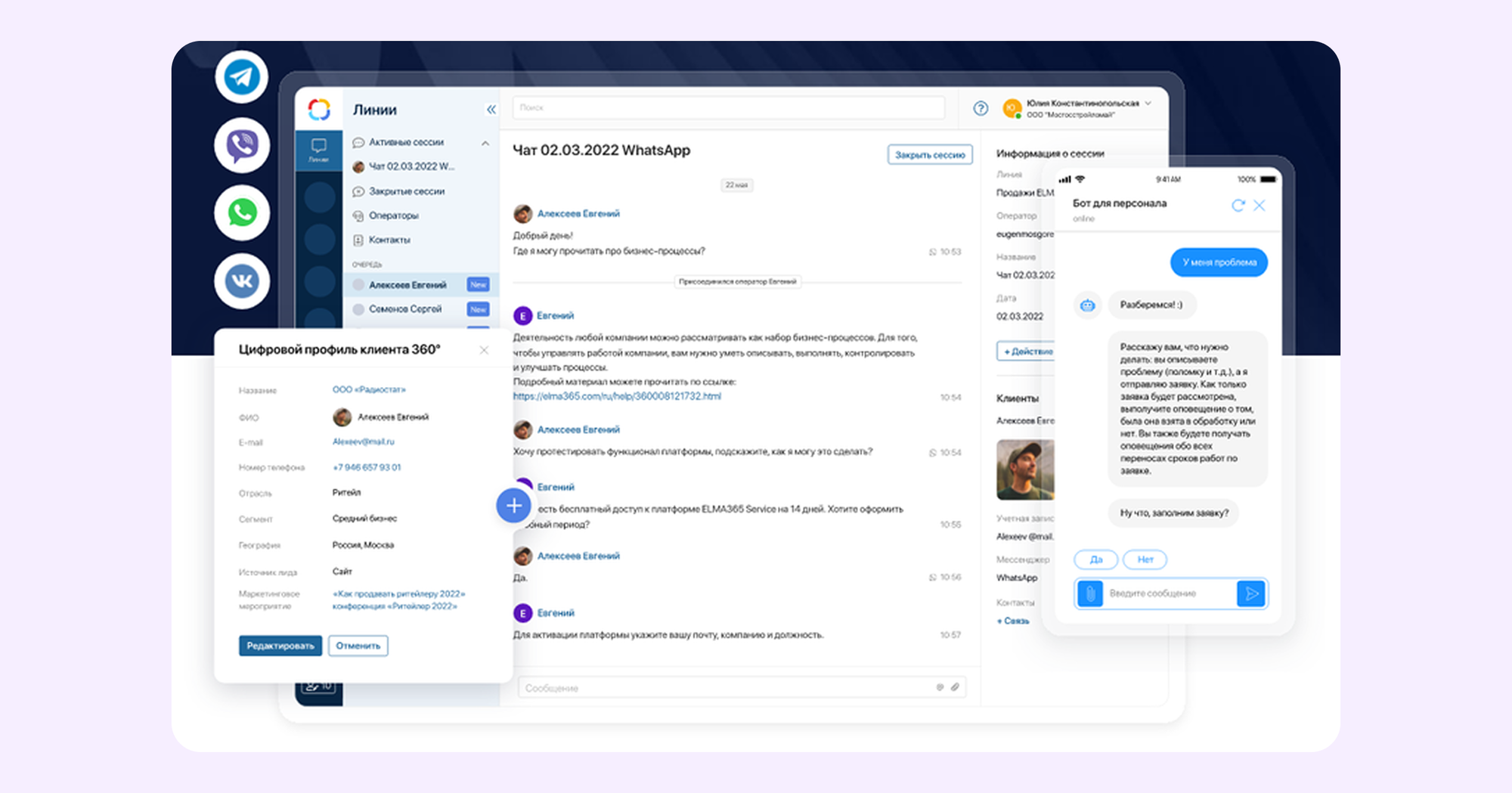Screen dimensions: 1512x793
Task: Refresh the bot chat with reload icon
Action: click(x=1238, y=206)
